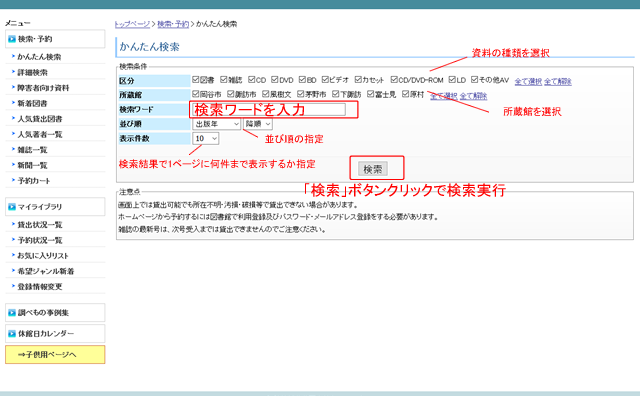Open 登録情報変更 in the side menu
640x396 pixels.
[40, 287]
